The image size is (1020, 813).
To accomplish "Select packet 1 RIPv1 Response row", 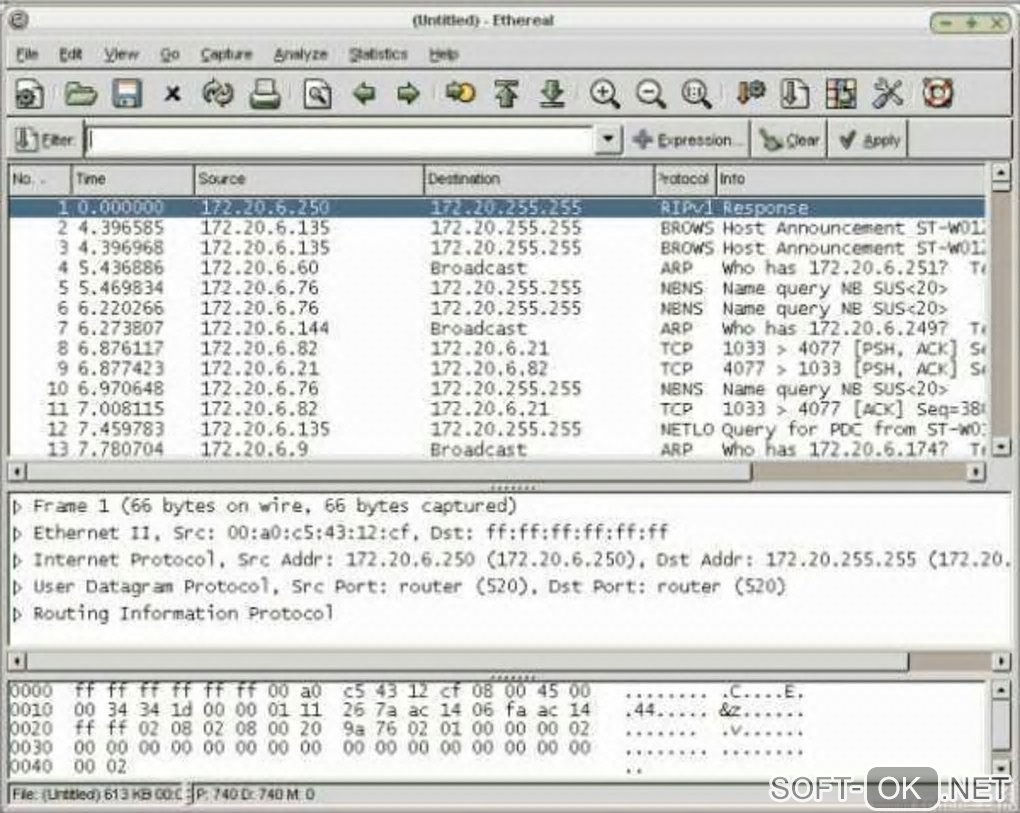I will click(497, 207).
